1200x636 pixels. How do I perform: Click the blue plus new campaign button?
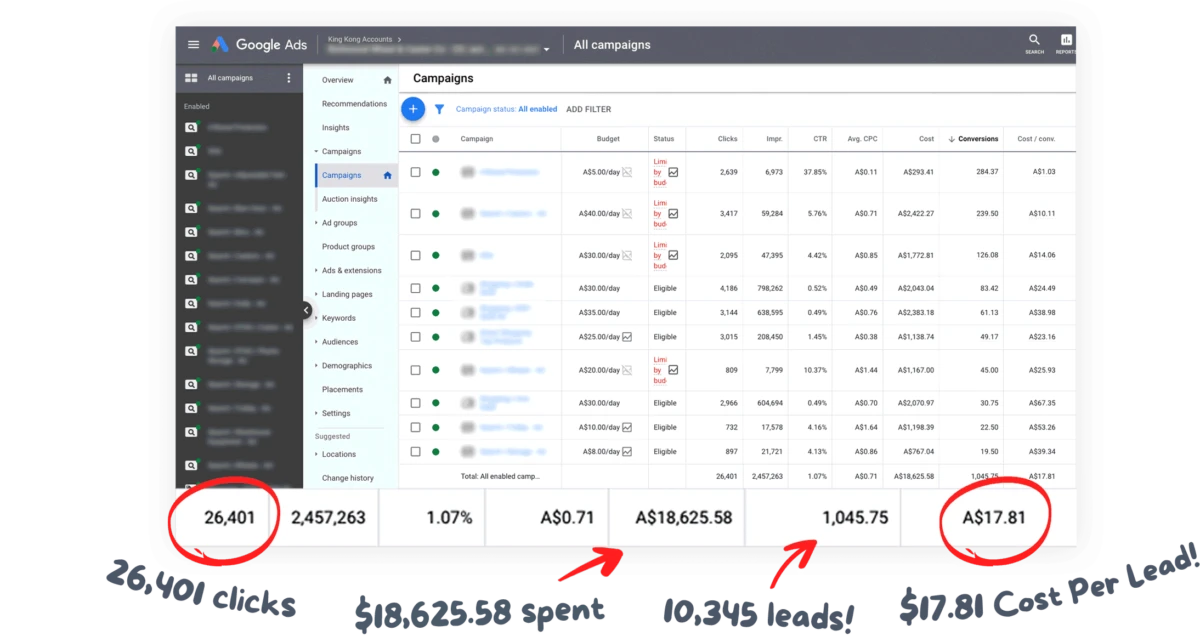point(413,109)
